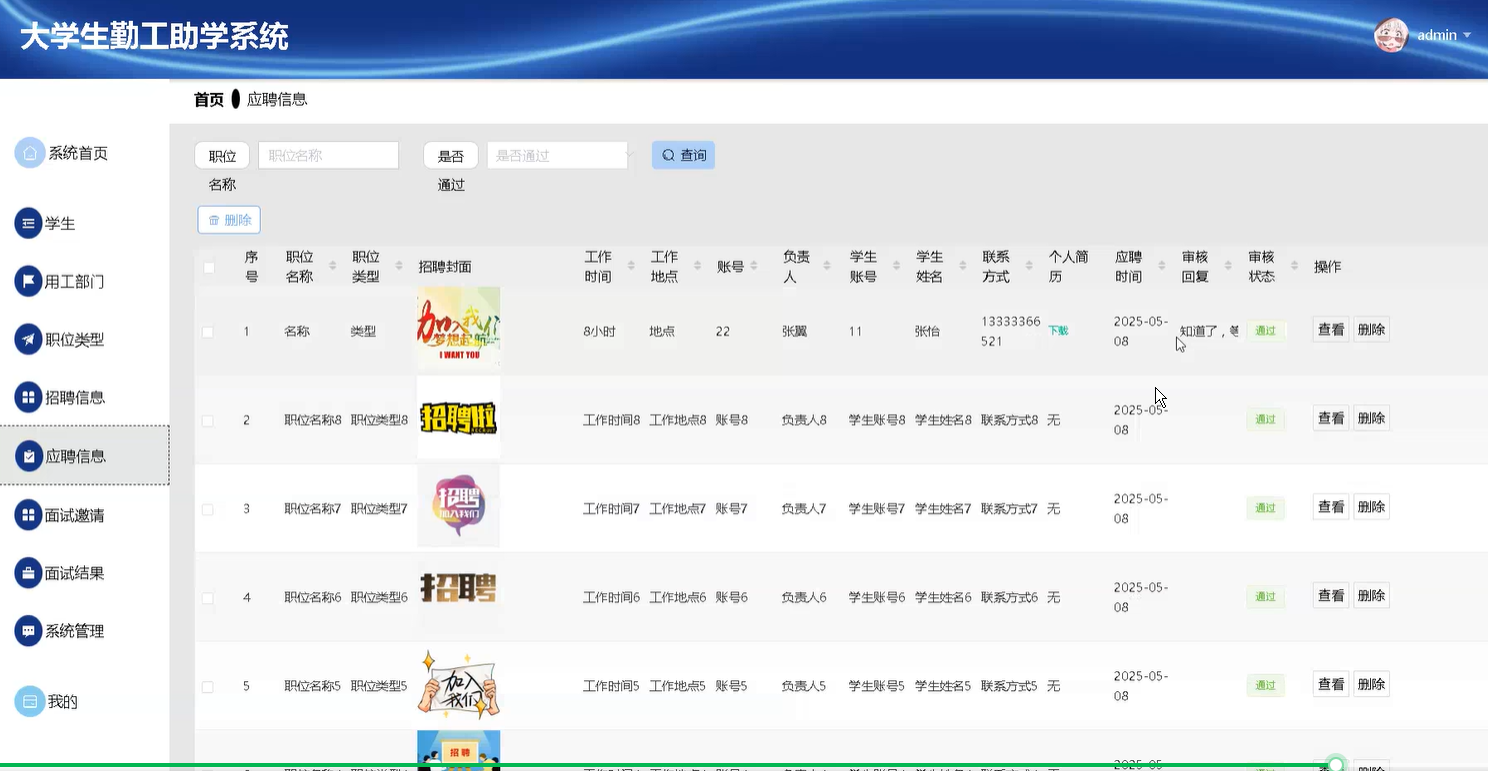Click the 下载 resume link in row 1
This screenshot has width=1488, height=771.
(1058, 331)
